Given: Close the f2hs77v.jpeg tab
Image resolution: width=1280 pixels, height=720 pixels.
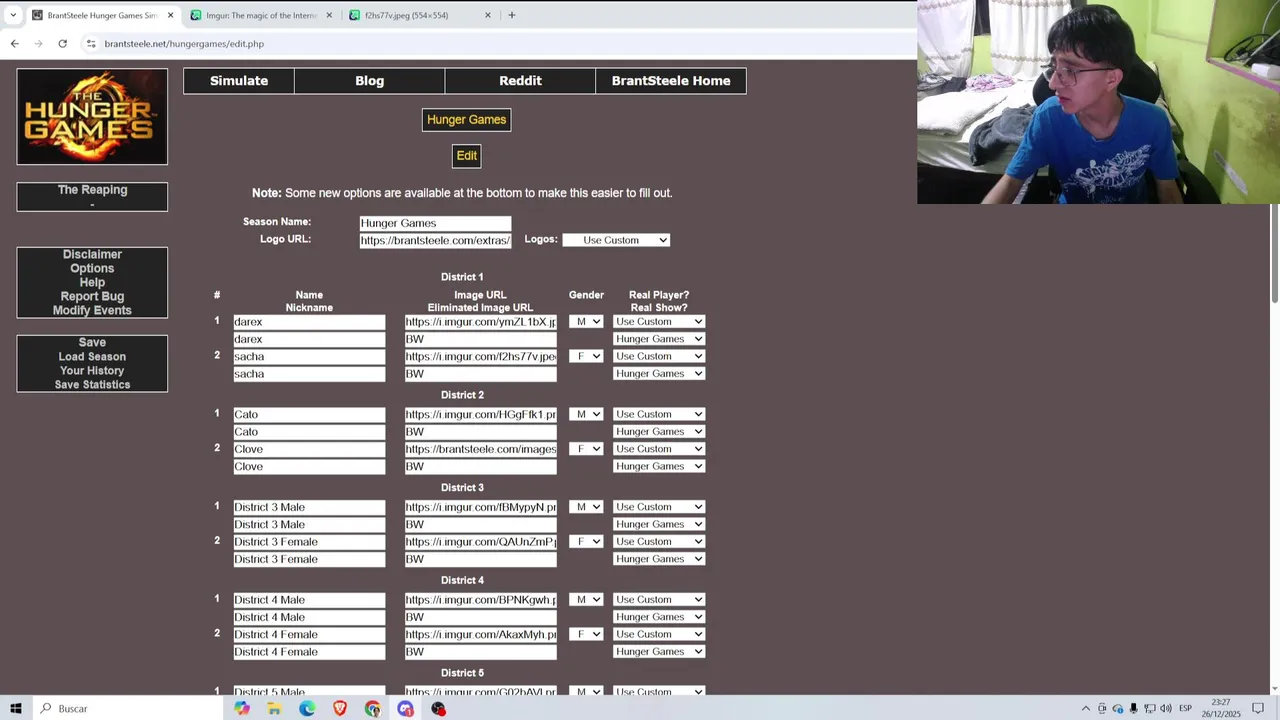Looking at the screenshot, I should pyautogui.click(x=488, y=15).
